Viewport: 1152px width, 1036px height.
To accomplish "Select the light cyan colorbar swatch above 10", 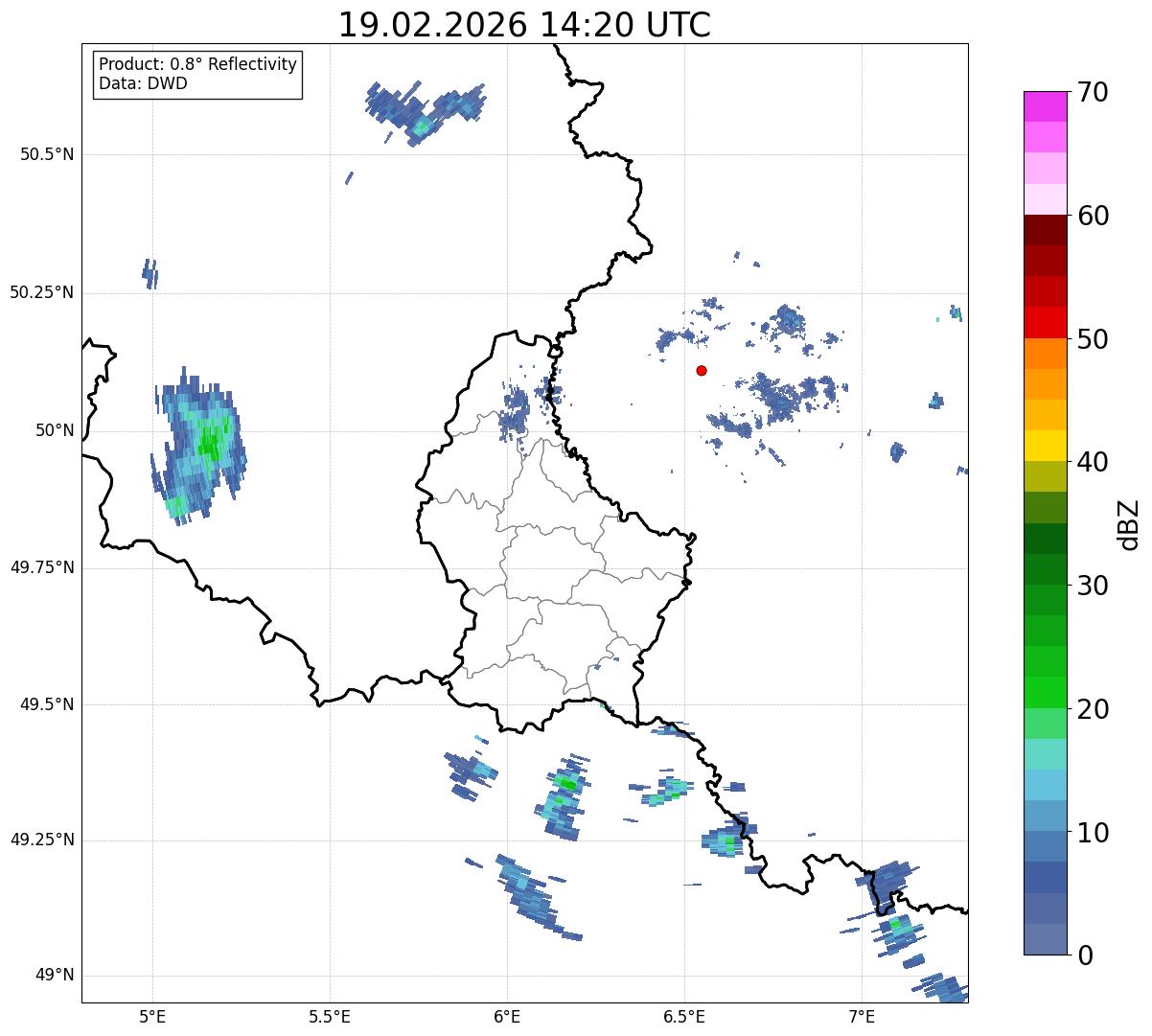I will click(1044, 786).
